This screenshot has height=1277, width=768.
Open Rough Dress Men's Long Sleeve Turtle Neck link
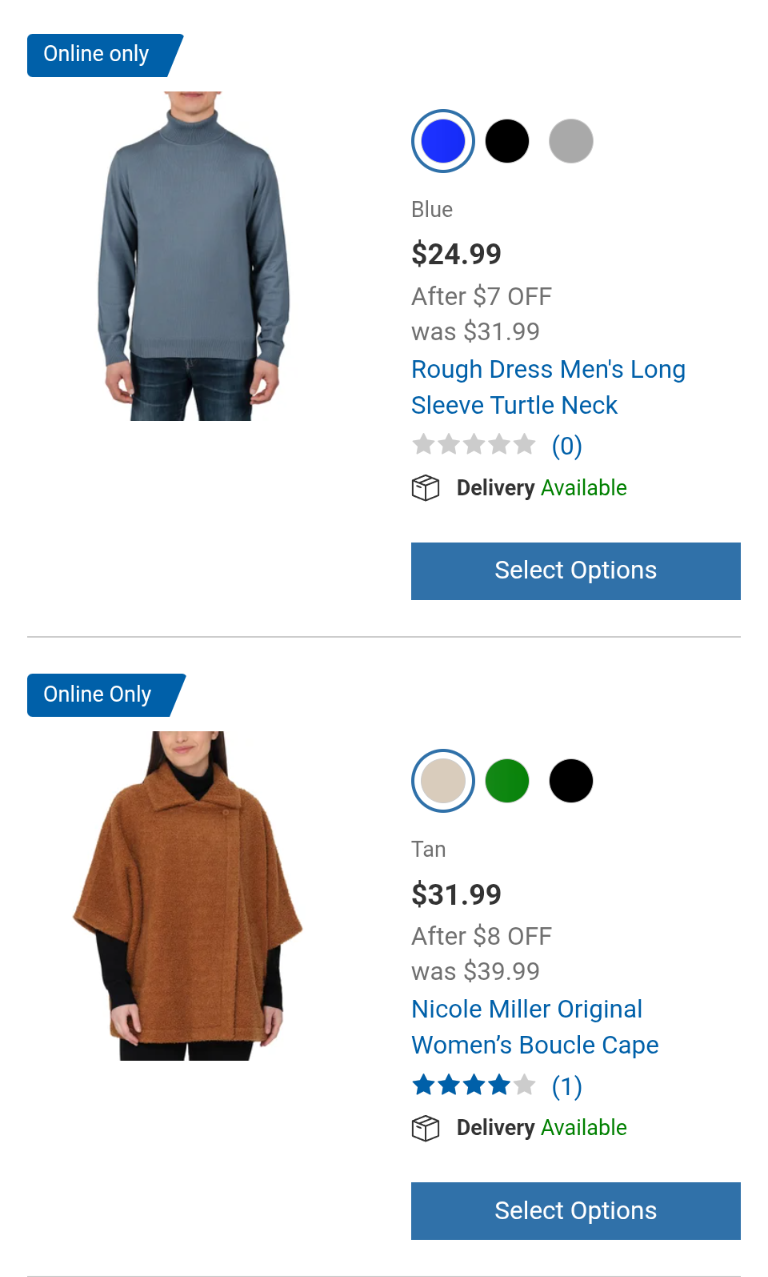point(548,387)
